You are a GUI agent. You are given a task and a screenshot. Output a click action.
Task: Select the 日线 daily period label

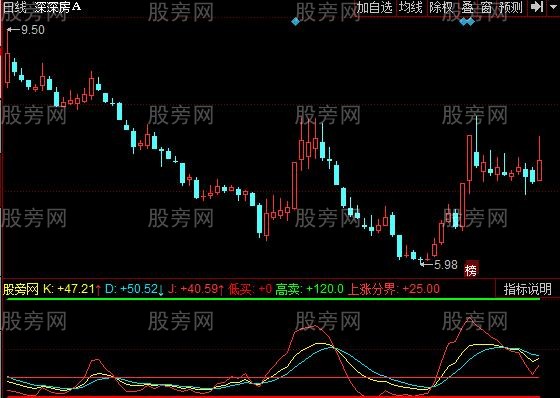[x=14, y=7]
